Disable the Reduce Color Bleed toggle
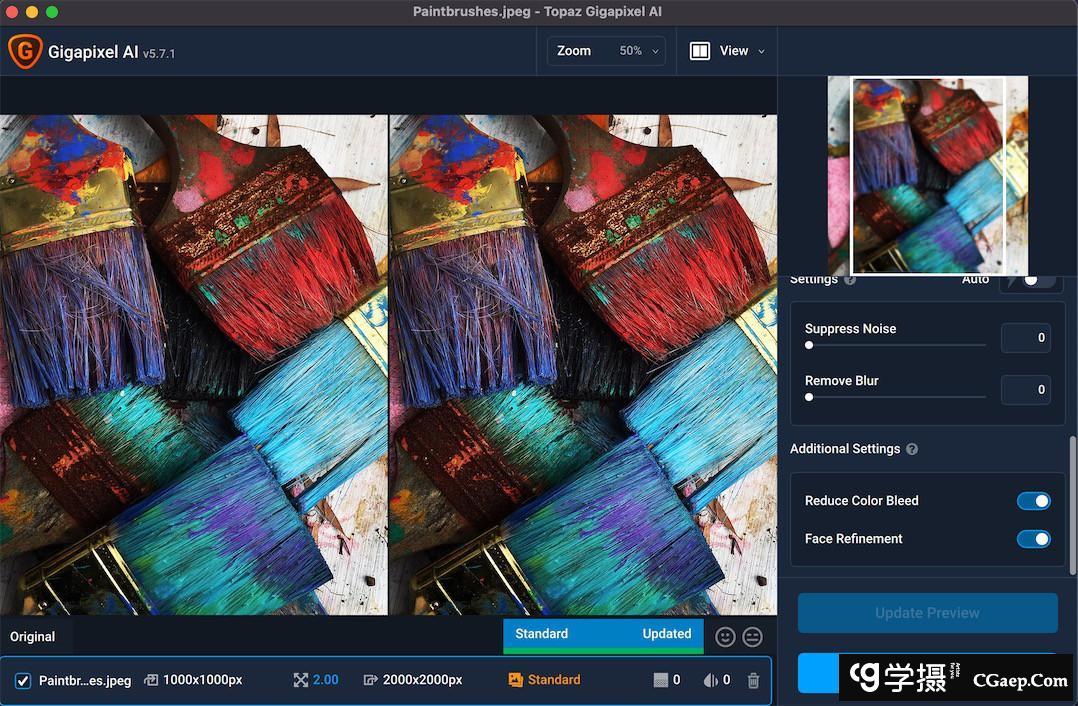The image size is (1078, 706). click(1033, 501)
